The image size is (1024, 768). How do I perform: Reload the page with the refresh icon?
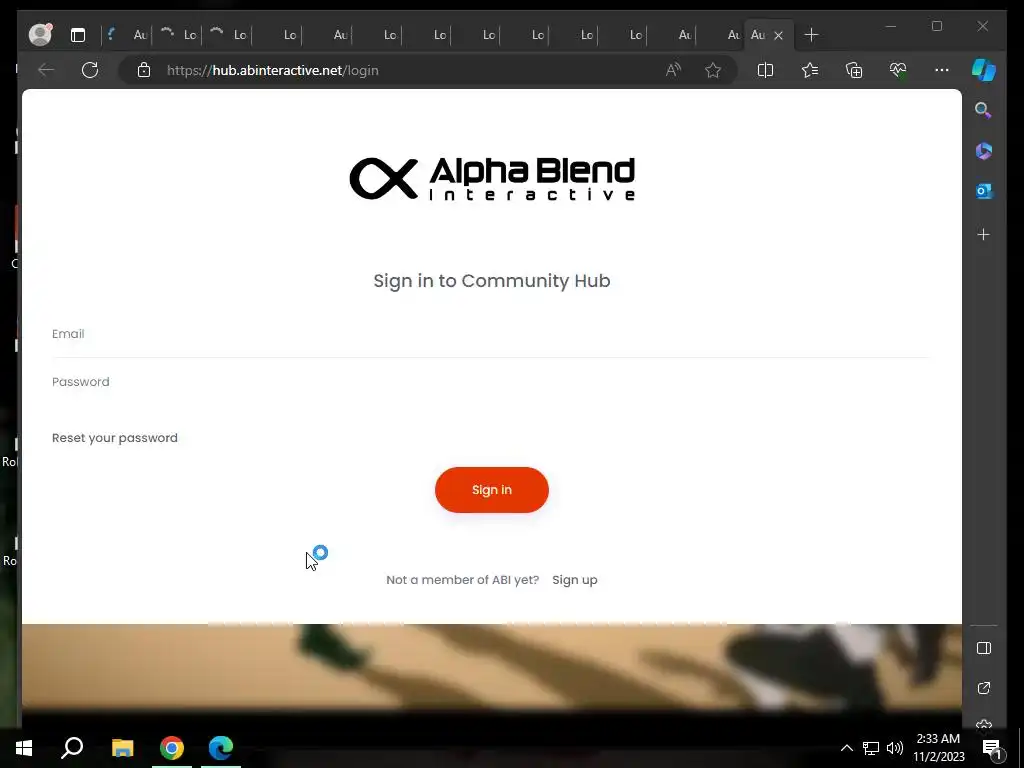[x=90, y=70]
